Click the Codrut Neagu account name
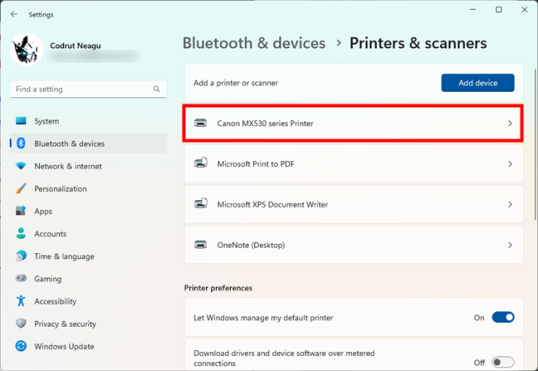538x371 pixels. point(75,46)
